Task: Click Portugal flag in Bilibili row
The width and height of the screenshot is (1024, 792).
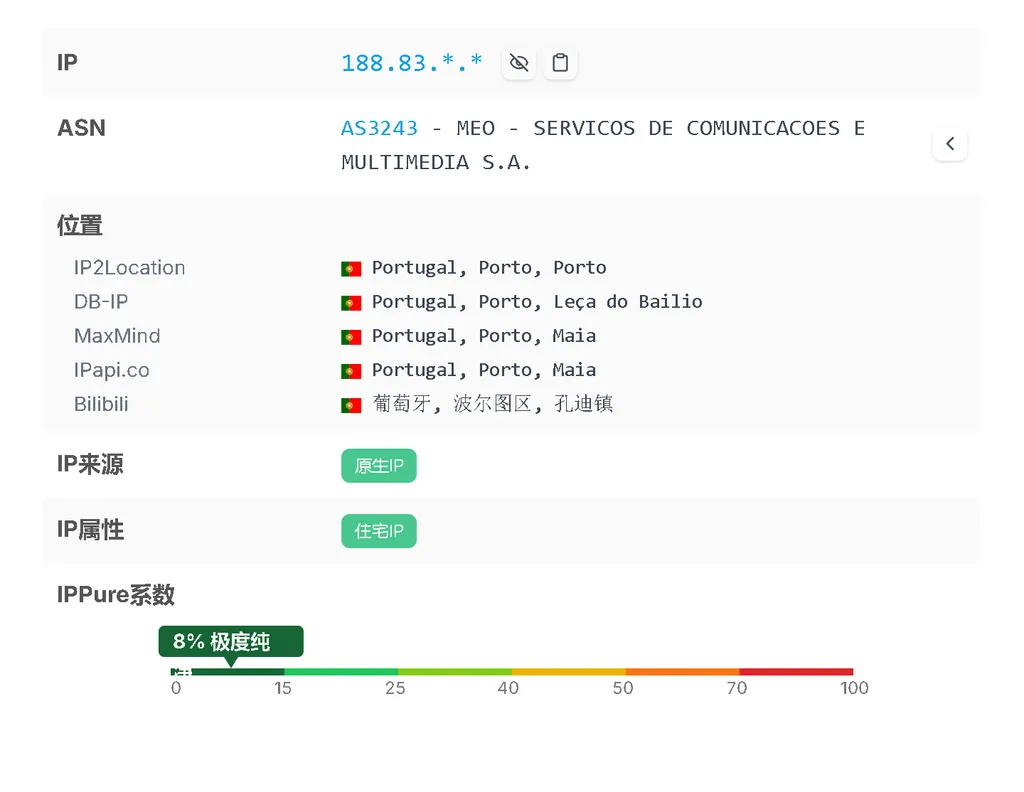Action: 351,405
